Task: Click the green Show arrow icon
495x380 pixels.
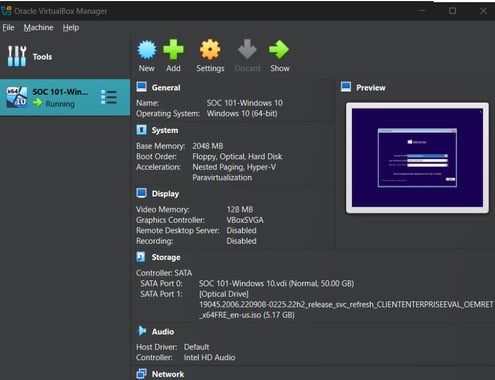Action: [279, 50]
